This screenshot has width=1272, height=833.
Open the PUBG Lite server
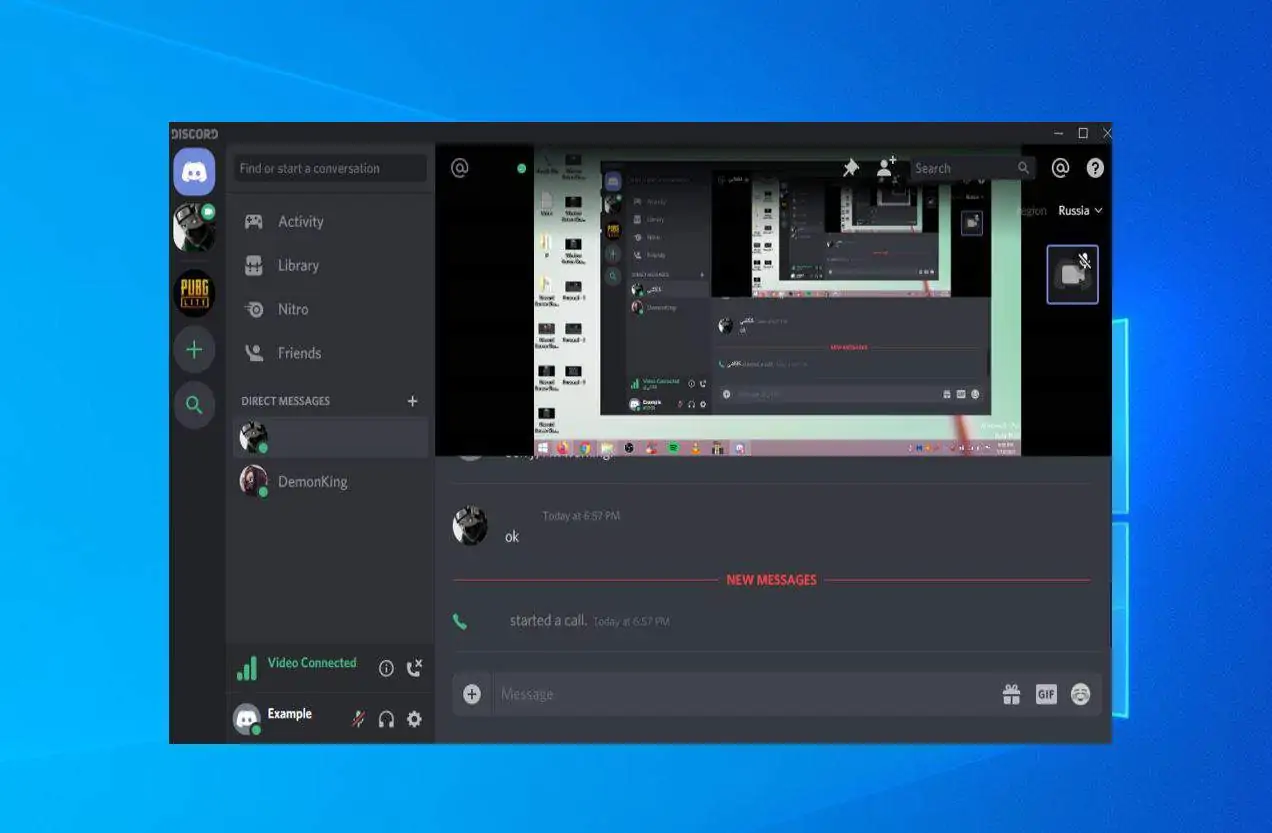coord(195,293)
